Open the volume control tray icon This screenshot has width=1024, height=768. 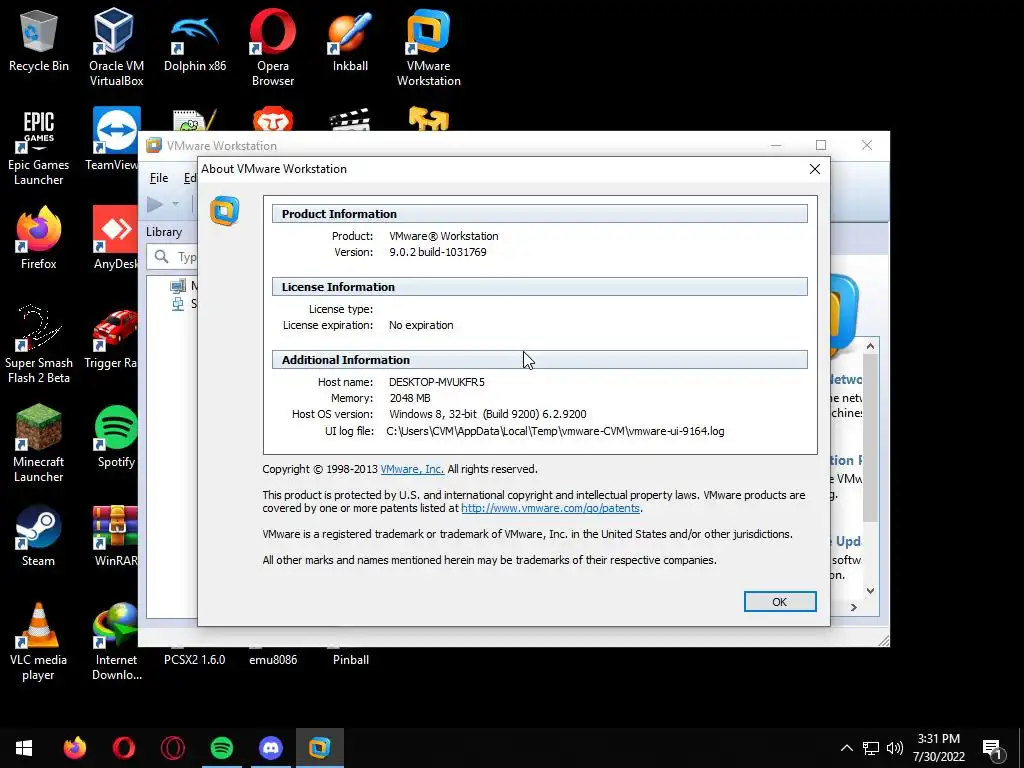pos(895,748)
